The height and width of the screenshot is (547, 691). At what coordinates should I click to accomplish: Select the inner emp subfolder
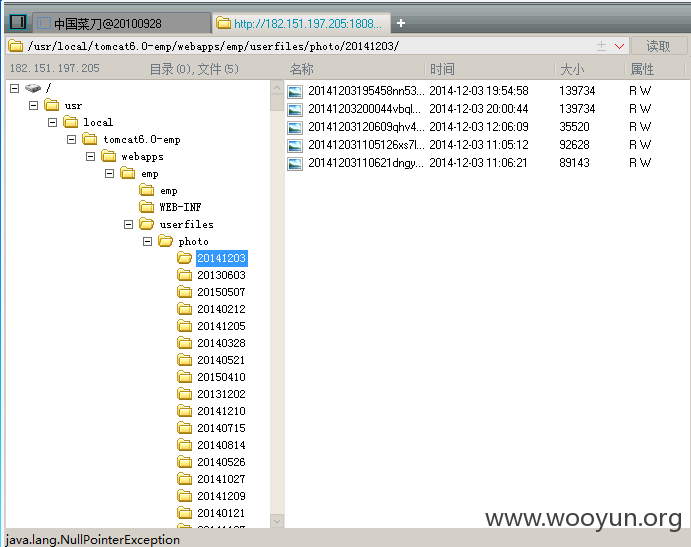(169, 191)
